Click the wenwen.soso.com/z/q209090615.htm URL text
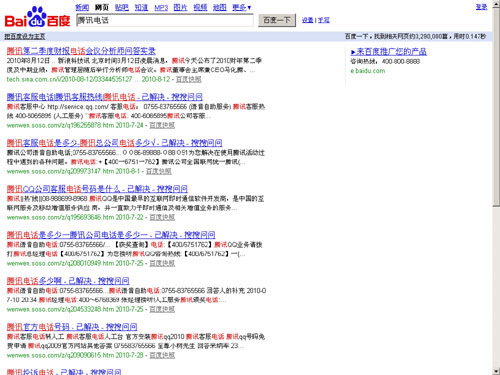This screenshot has height=375, width=500. [x=60, y=355]
